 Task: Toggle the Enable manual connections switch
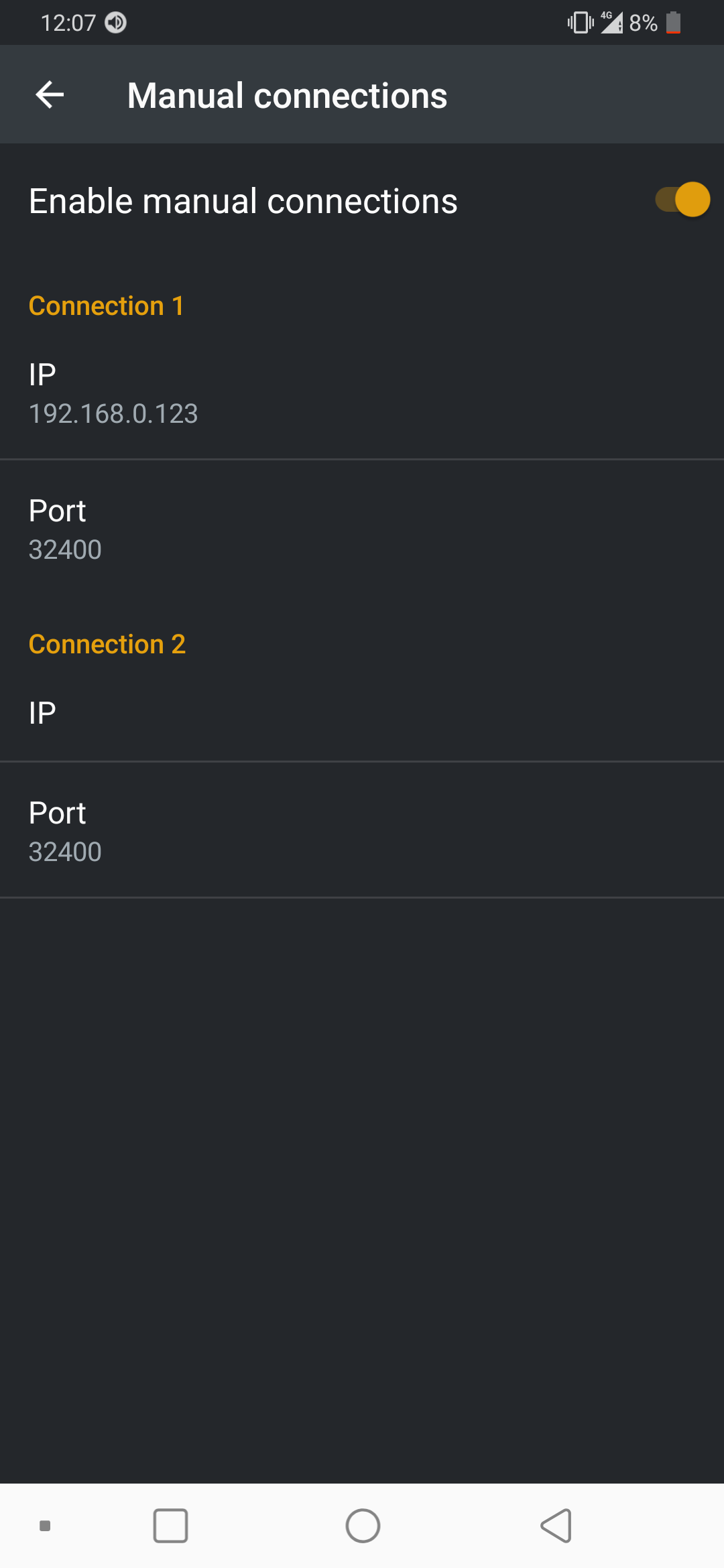pyautogui.click(x=682, y=200)
